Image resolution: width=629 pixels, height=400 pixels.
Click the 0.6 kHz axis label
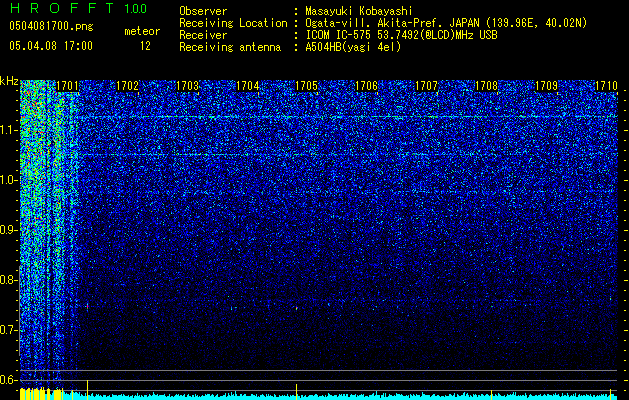8,380
